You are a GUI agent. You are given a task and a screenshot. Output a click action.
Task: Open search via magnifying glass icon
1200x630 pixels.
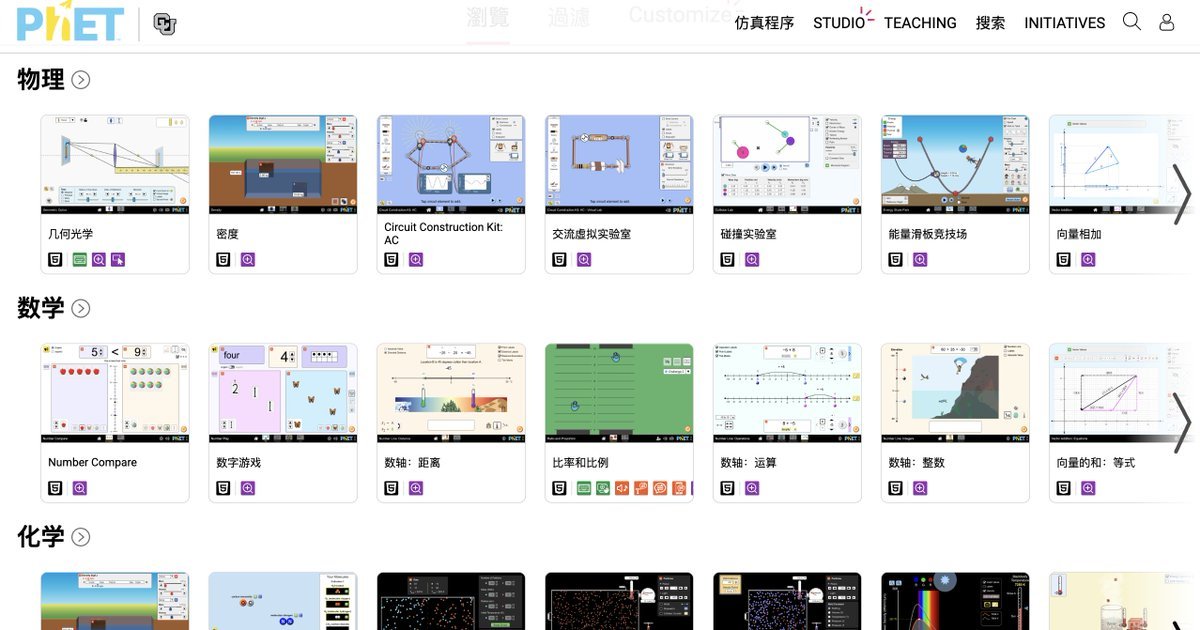click(x=1131, y=22)
